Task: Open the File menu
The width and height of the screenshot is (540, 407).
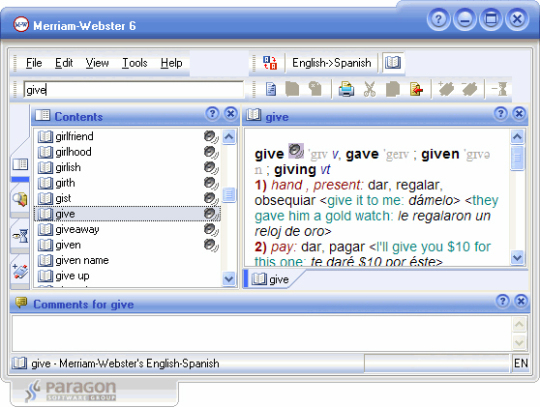Action: tap(34, 63)
